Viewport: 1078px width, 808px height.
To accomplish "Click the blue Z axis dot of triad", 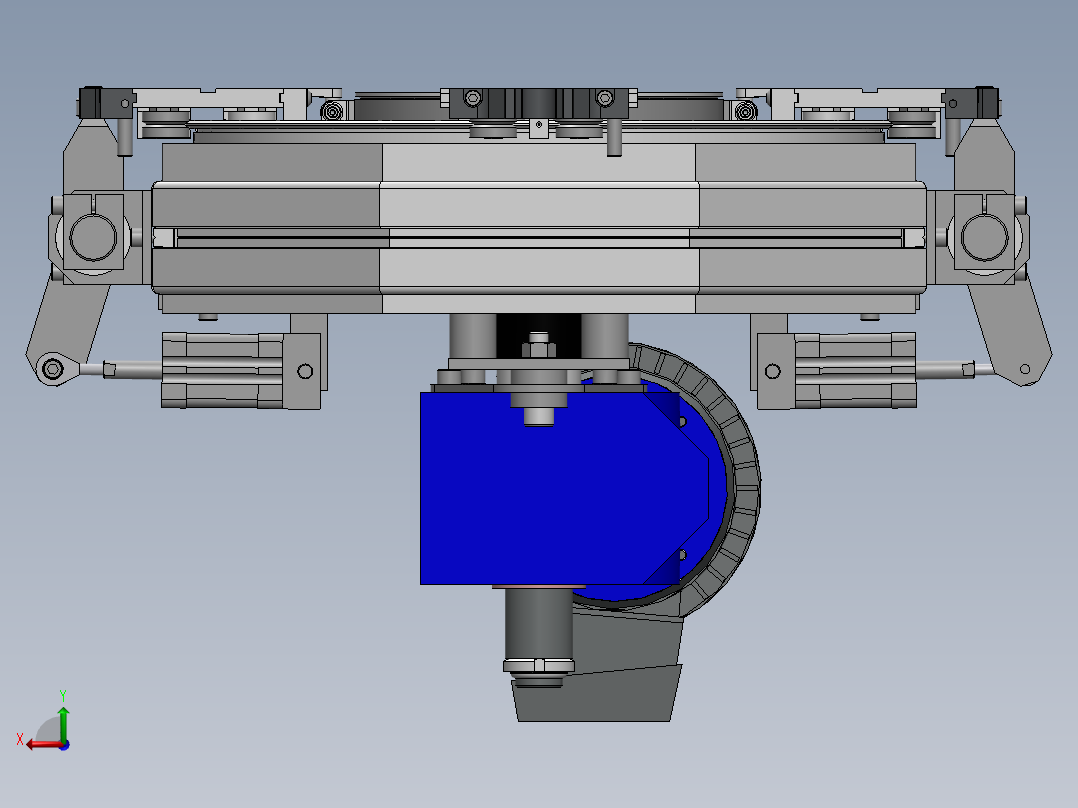I will pos(64,745).
